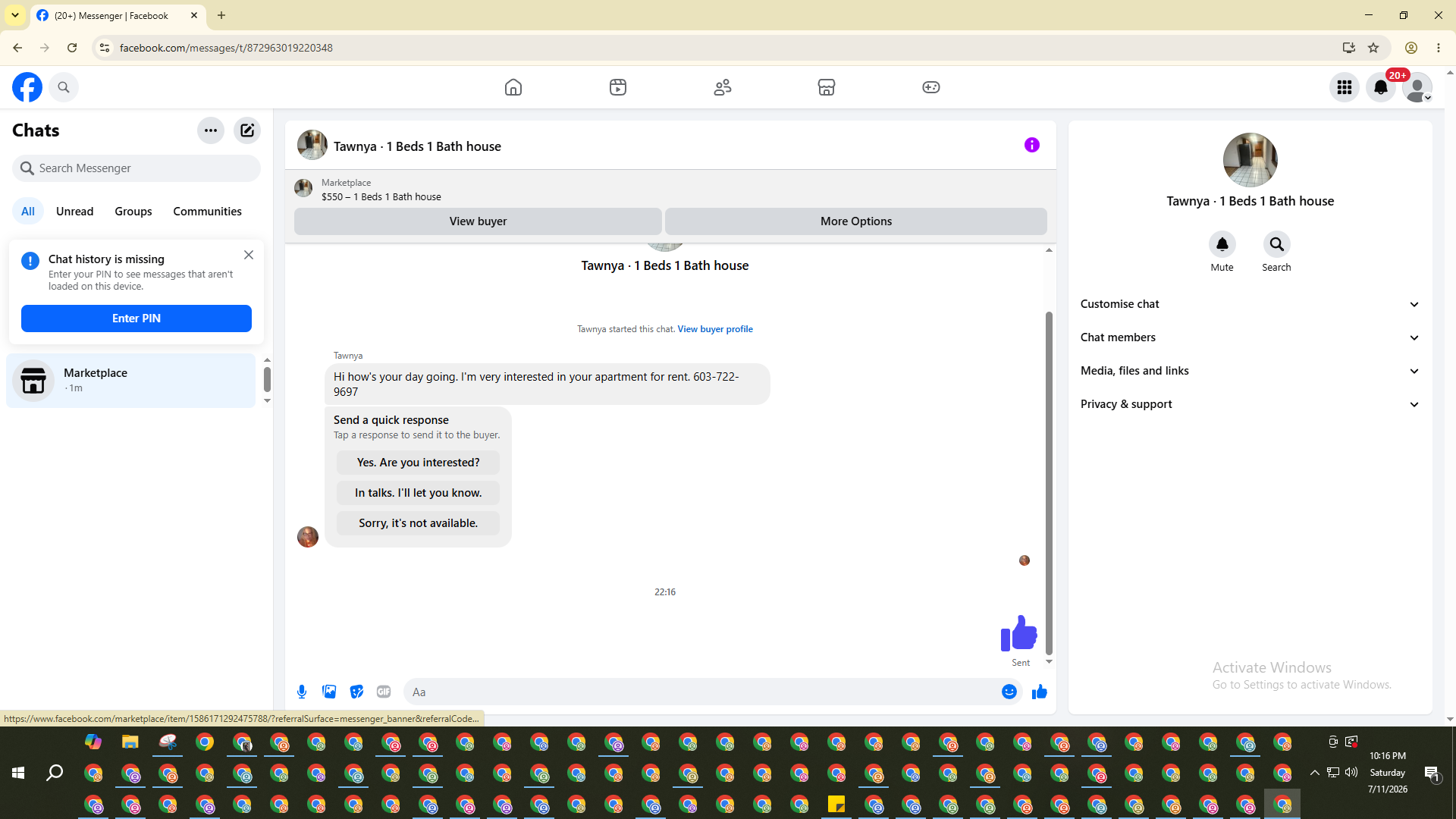Viewport: 1456px width, 819px height.
Task: Open Facebook home via logo
Action: (27, 87)
